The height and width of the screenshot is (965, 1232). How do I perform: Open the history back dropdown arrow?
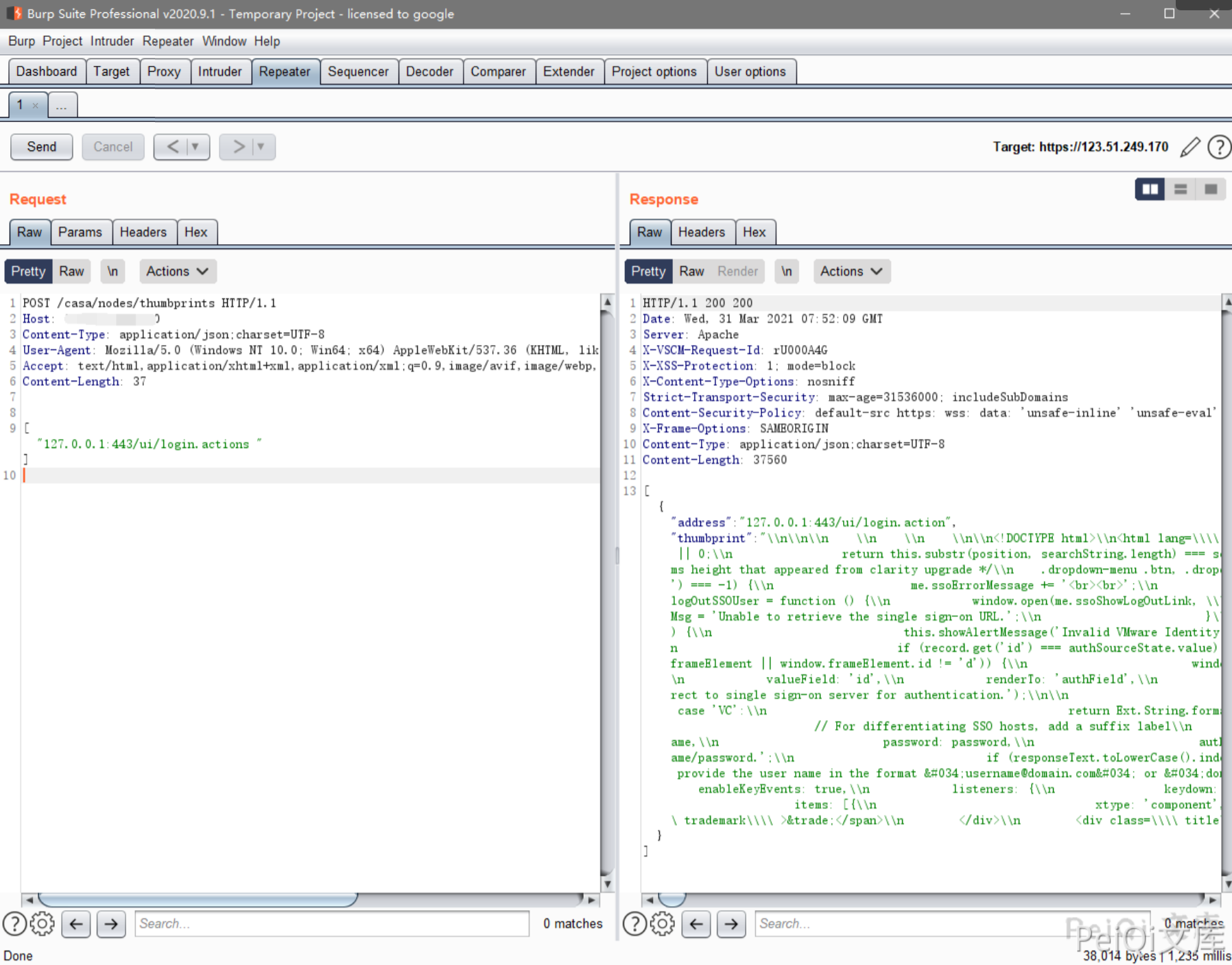196,147
